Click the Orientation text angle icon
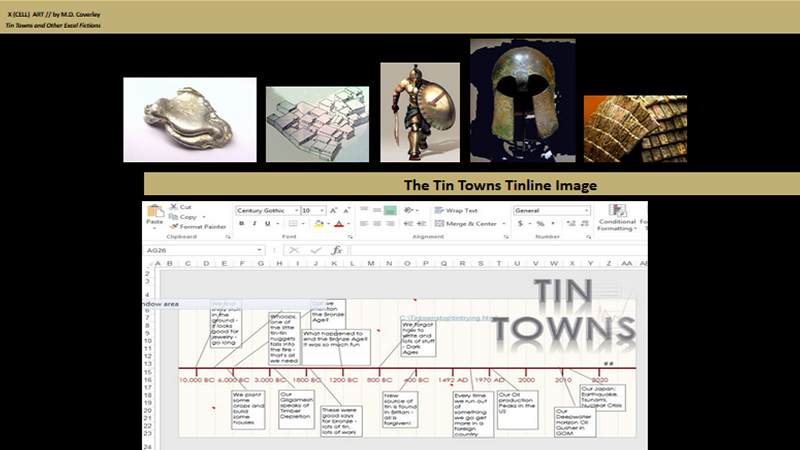Viewport: 800px width, 450px height. coord(408,210)
